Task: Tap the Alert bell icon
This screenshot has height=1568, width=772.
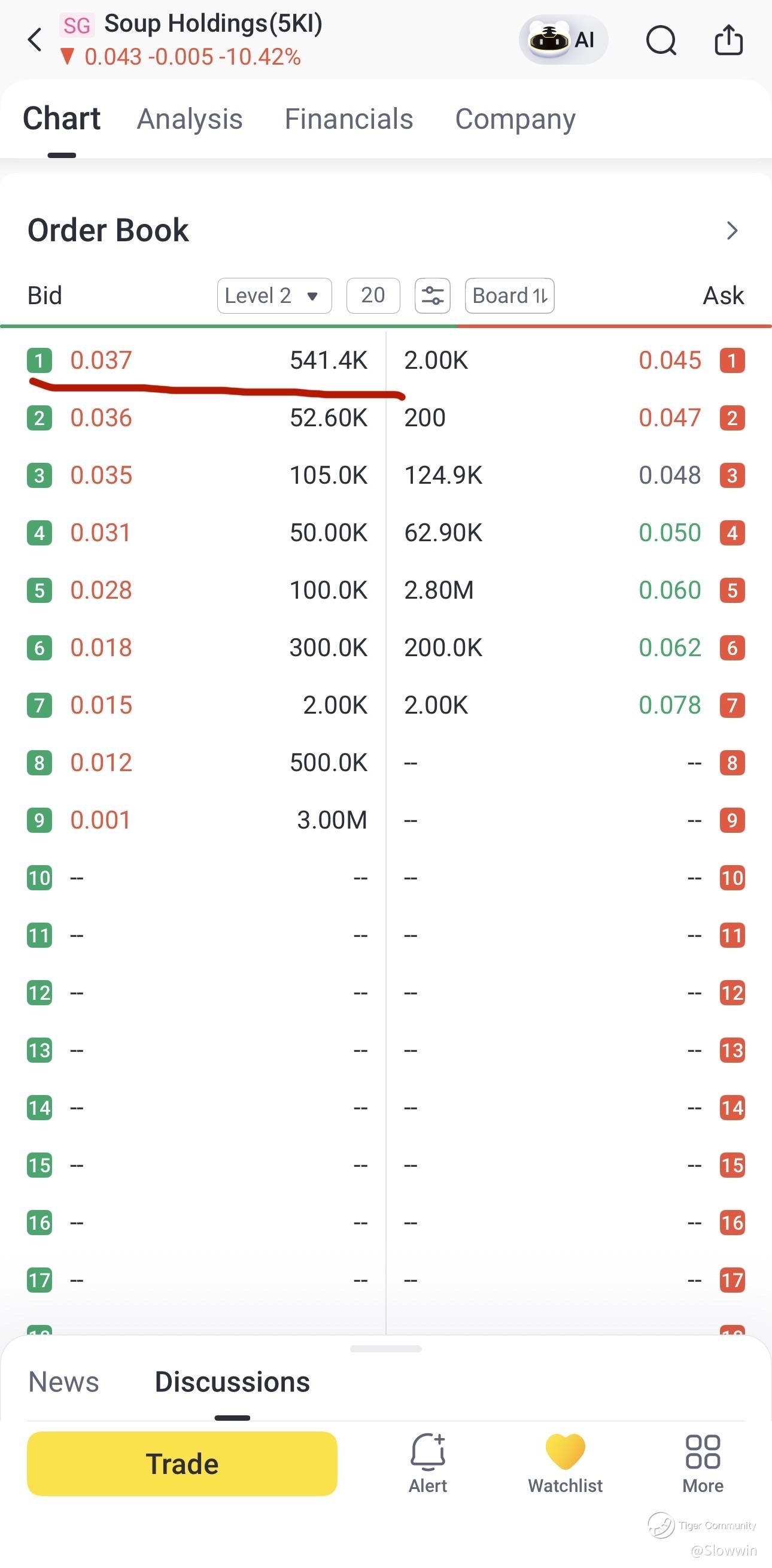Action: (x=428, y=1462)
